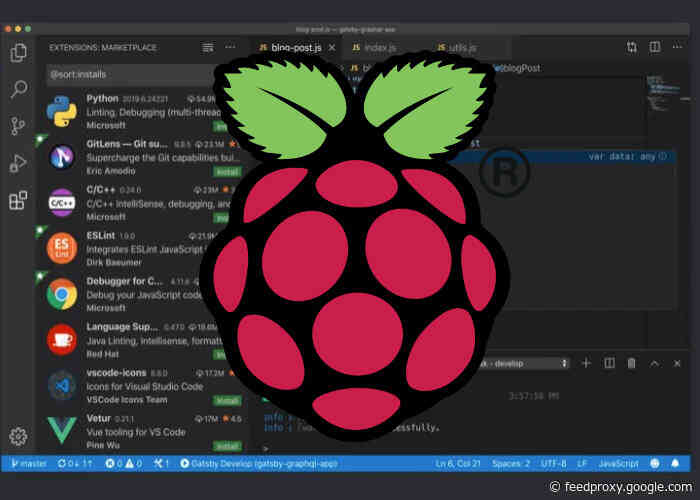Click the feedback smiley in status bar
The image size is (700, 500).
pyautogui.click(x=654, y=463)
